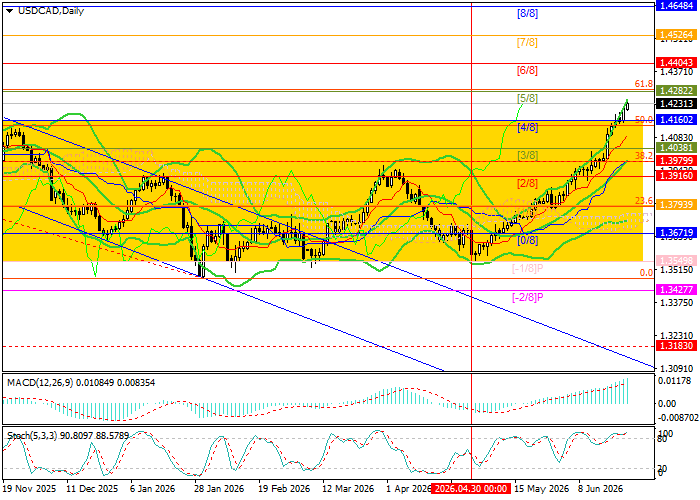Click the MACD scale value -0.008702

tap(678, 417)
